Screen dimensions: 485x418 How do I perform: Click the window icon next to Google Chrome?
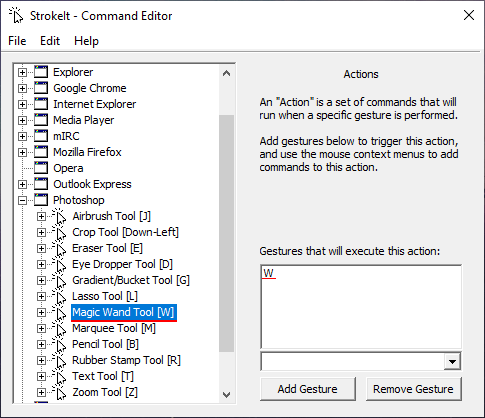[41, 88]
